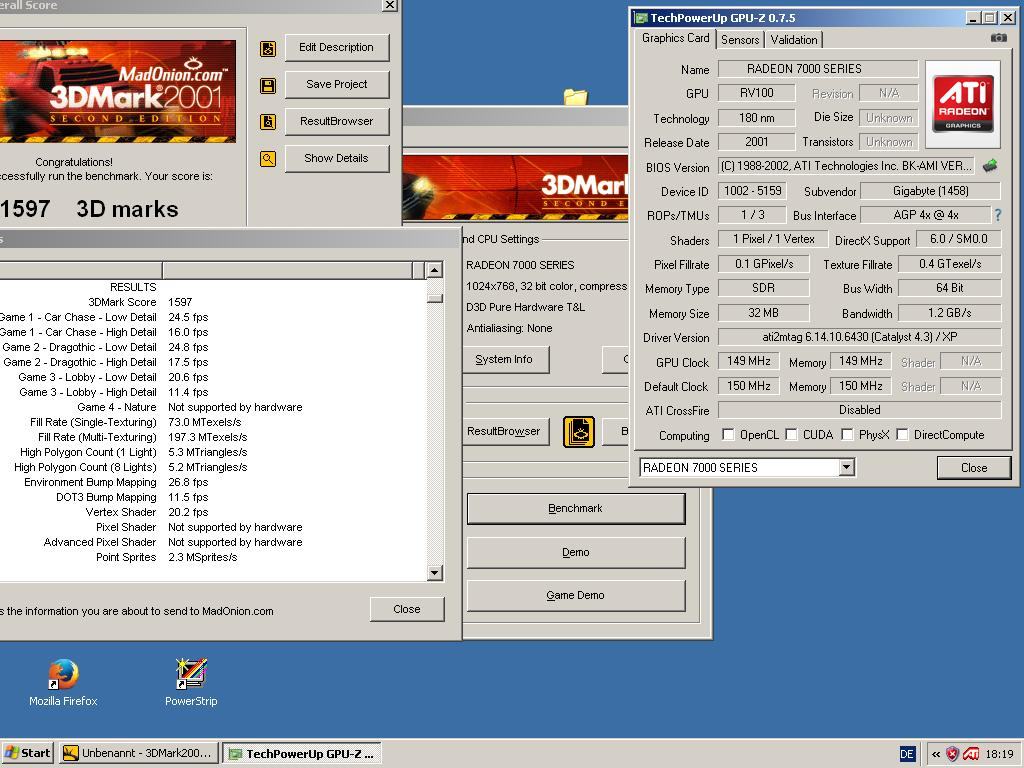The height and width of the screenshot is (768, 1024).
Task: Click the System Info button
Action: (x=504, y=360)
